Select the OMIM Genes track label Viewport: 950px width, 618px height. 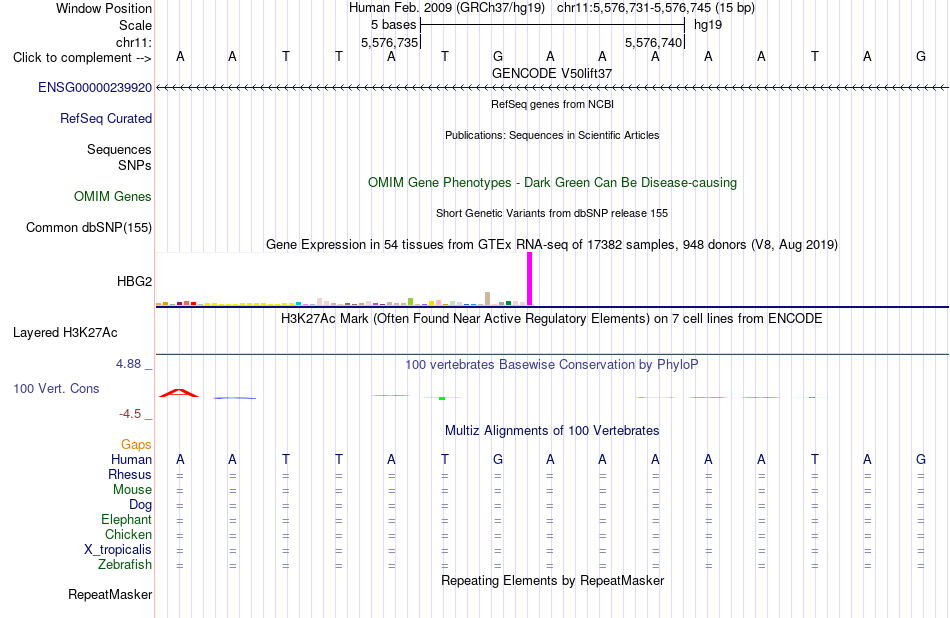tap(113, 197)
